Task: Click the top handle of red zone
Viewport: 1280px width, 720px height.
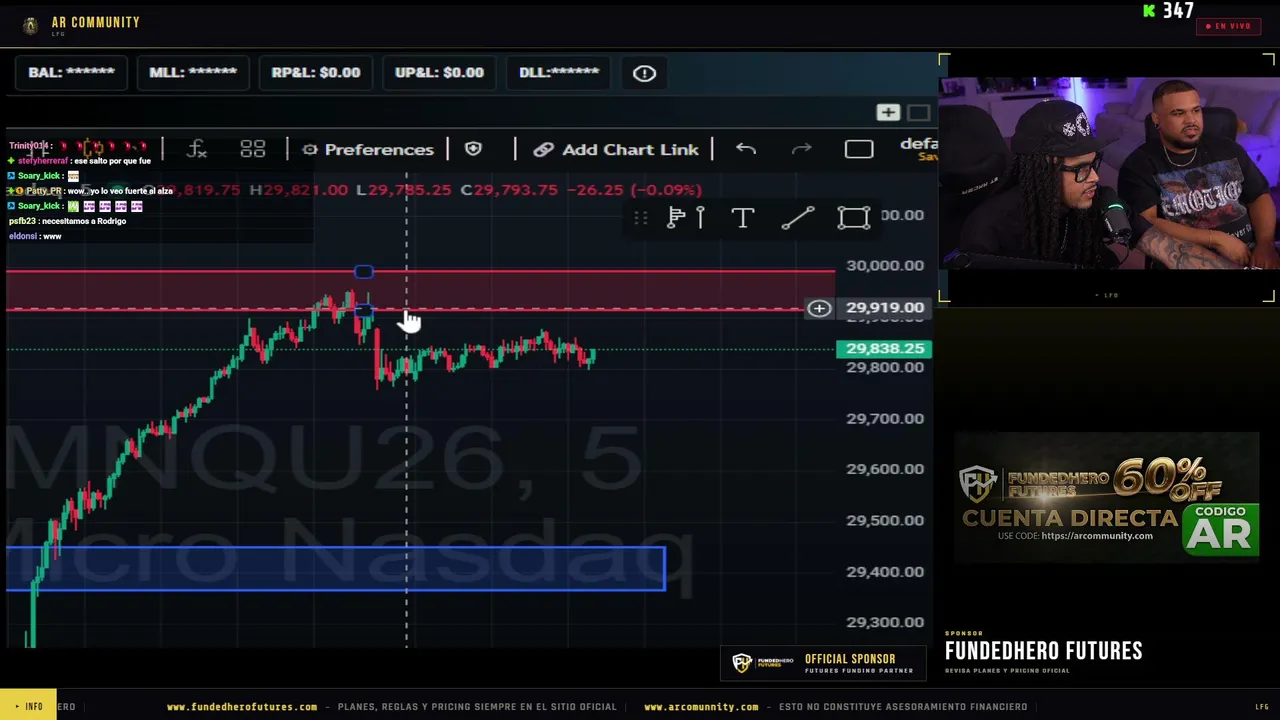Action: [364, 272]
